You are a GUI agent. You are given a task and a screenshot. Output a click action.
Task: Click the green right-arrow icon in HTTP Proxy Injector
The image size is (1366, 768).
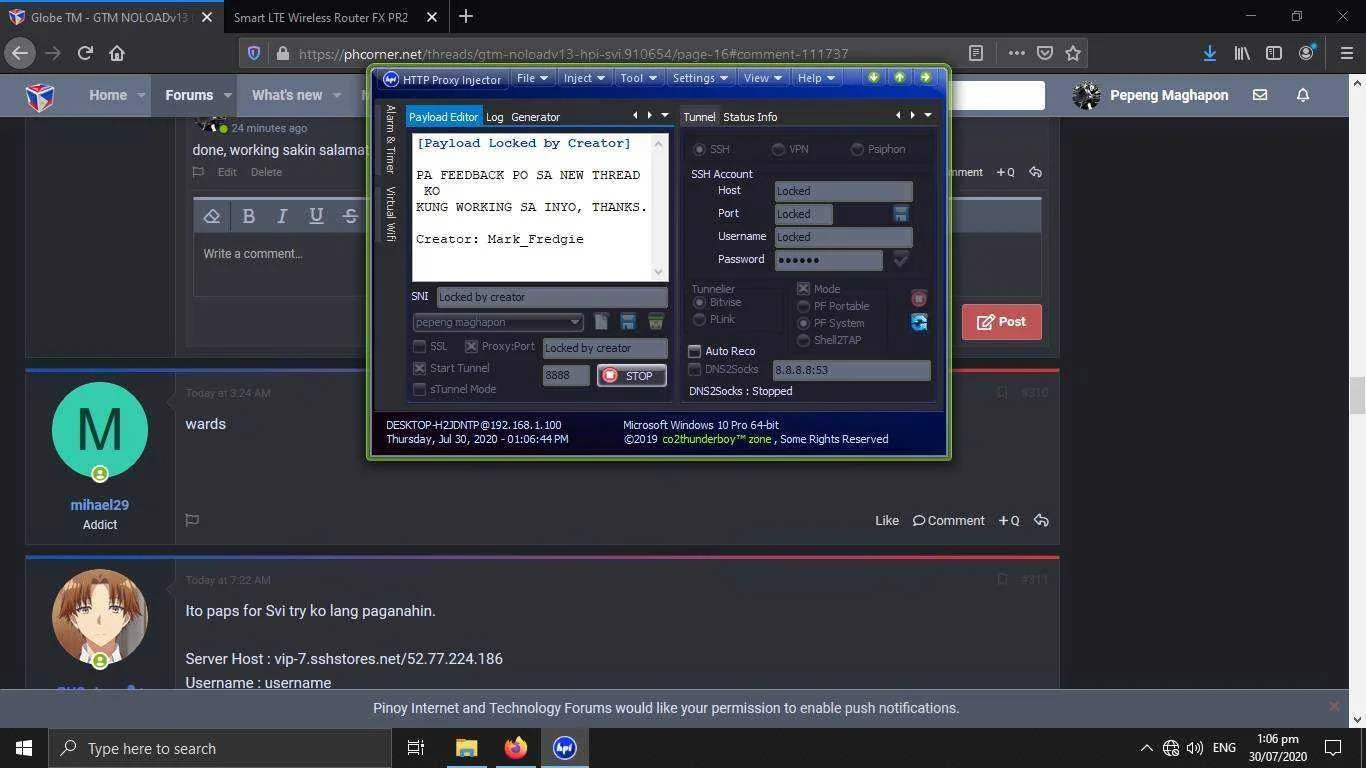point(925,77)
